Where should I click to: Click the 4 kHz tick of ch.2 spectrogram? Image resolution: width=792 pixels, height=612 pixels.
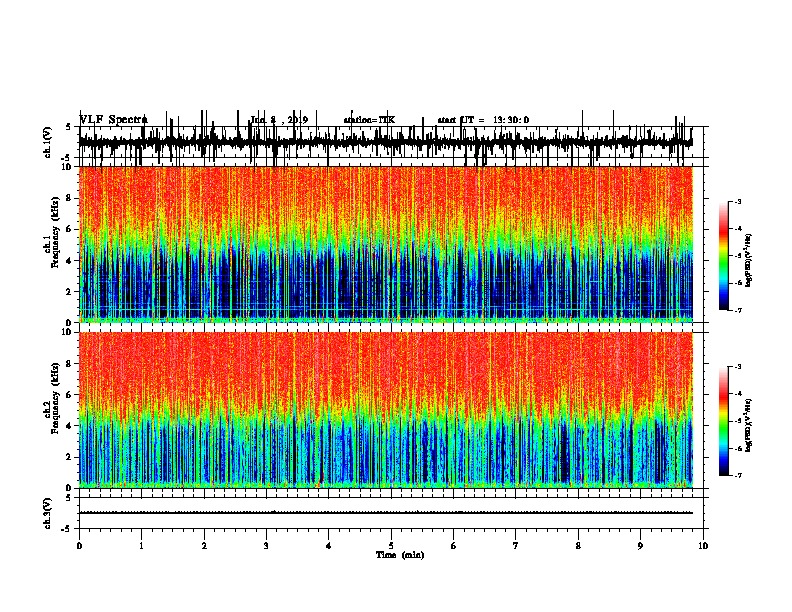[69, 426]
